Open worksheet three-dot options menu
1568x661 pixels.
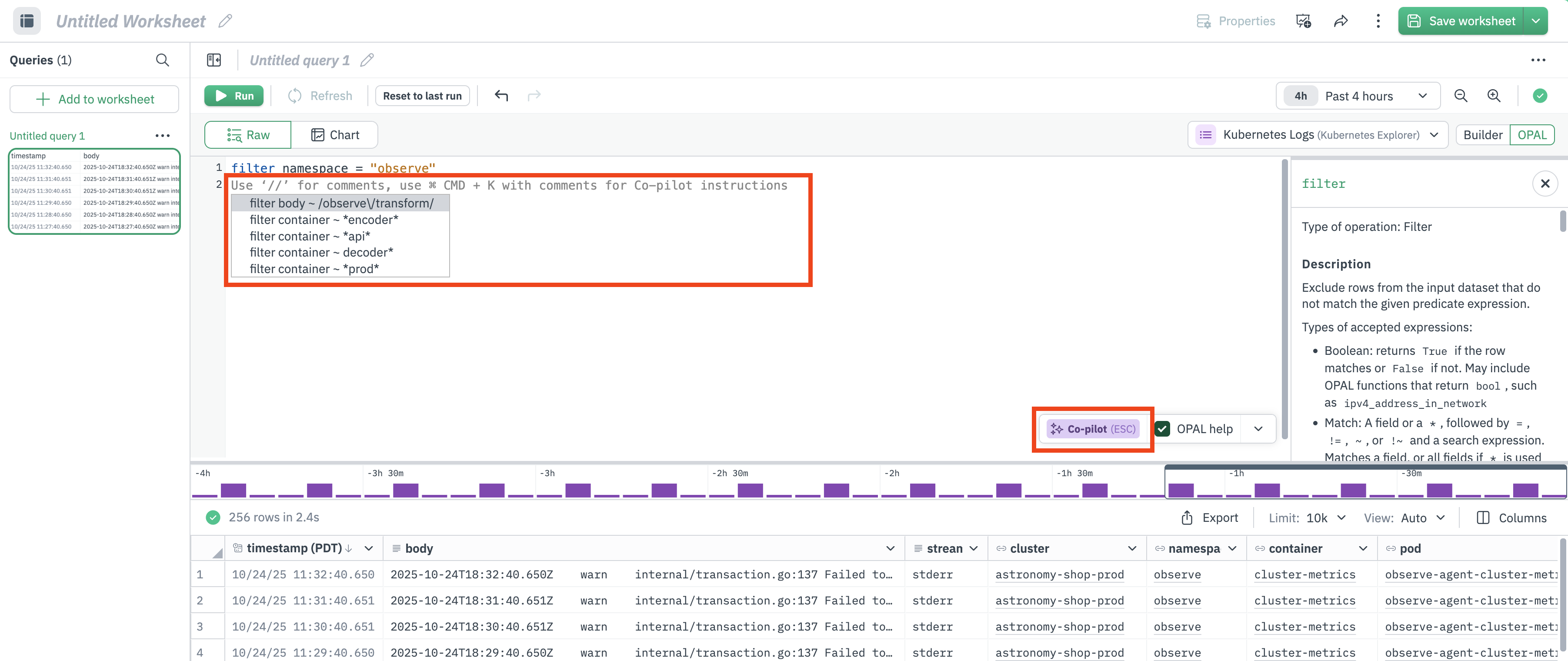pyautogui.click(x=1378, y=21)
